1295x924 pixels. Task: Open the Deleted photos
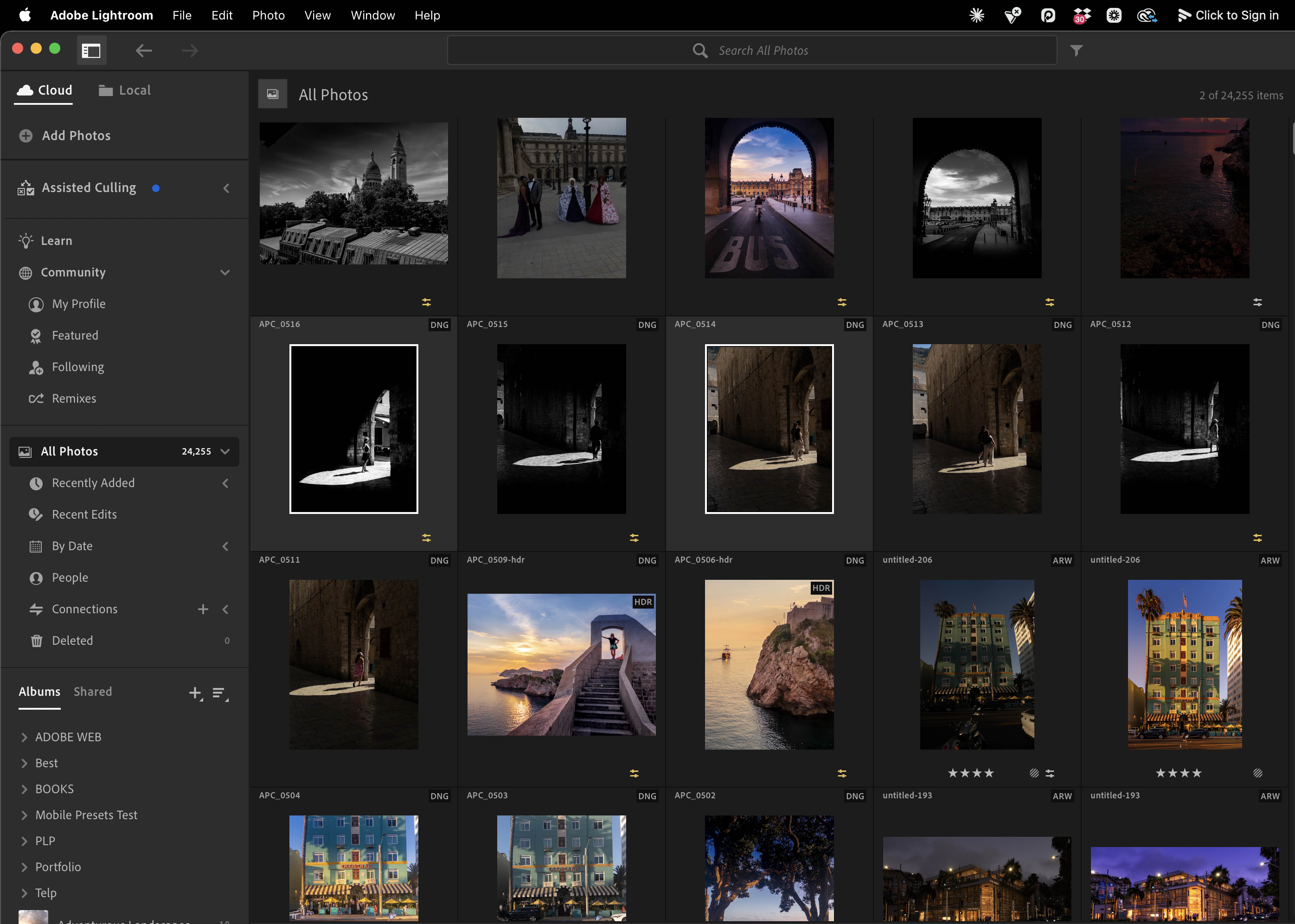tap(61, 641)
